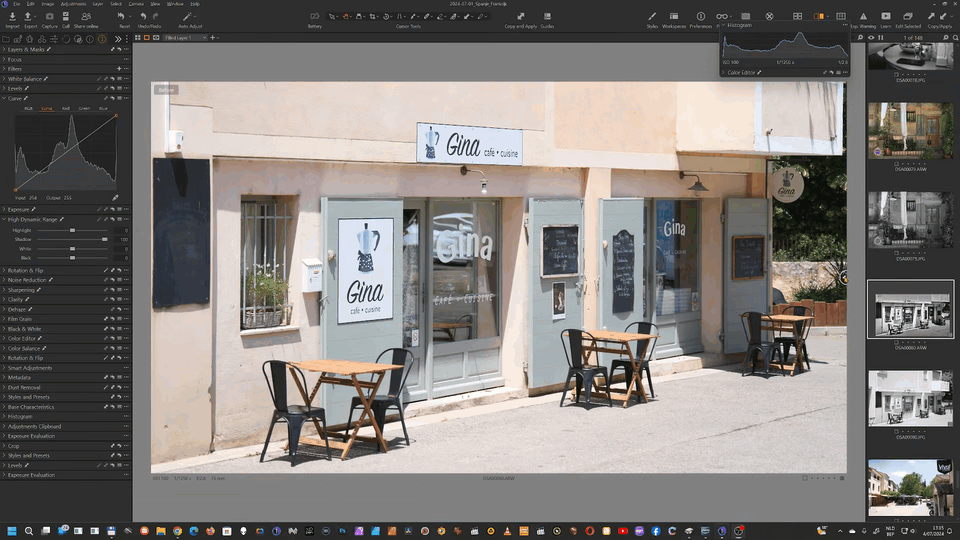Click the Undo arrow
The height and width of the screenshot is (540, 960).
pyautogui.click(x=143, y=17)
